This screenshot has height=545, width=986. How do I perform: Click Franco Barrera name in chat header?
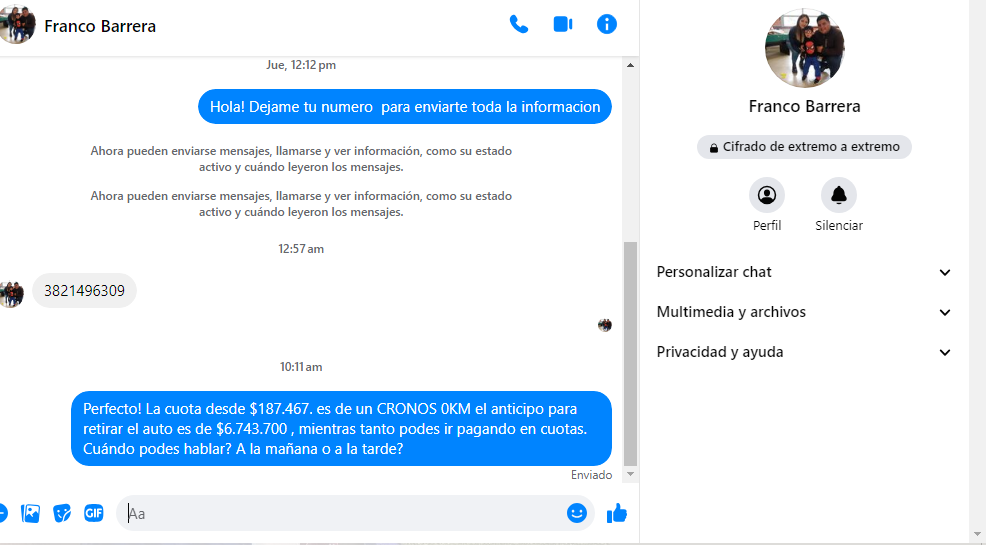point(100,26)
